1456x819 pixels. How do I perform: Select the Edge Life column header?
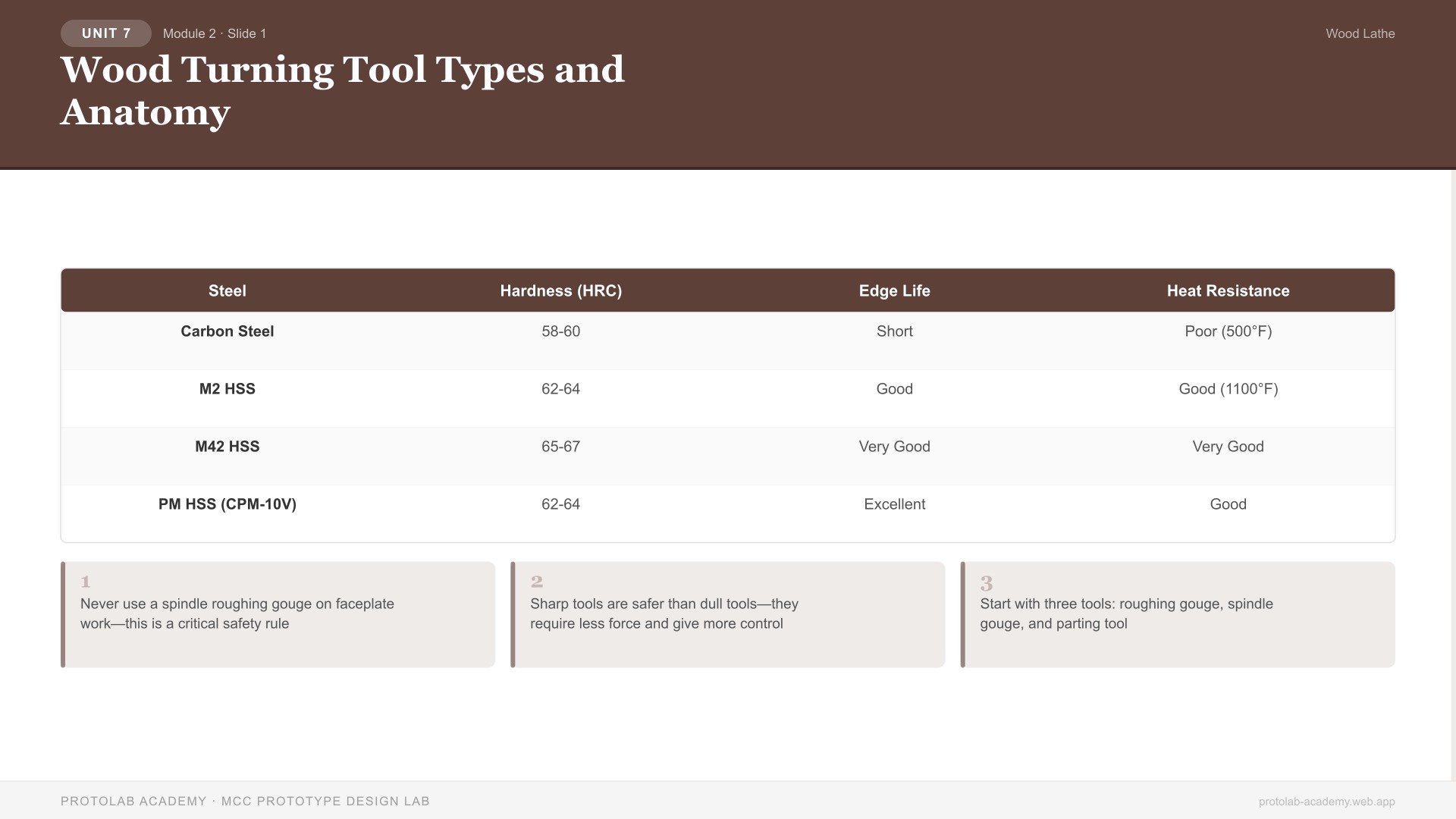[x=894, y=290]
